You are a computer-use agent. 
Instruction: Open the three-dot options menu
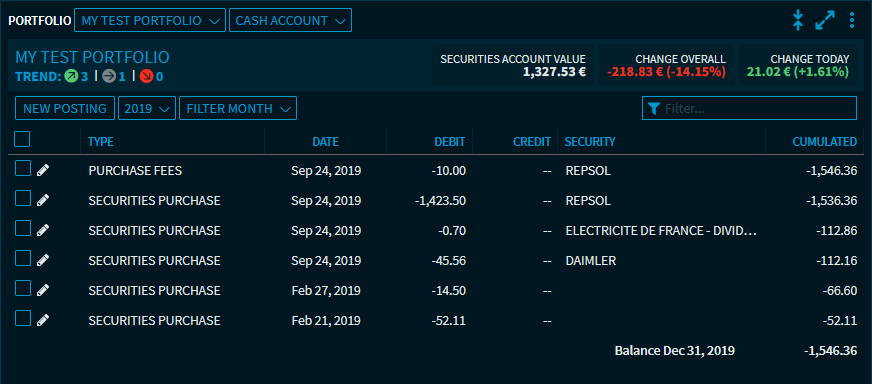point(852,21)
